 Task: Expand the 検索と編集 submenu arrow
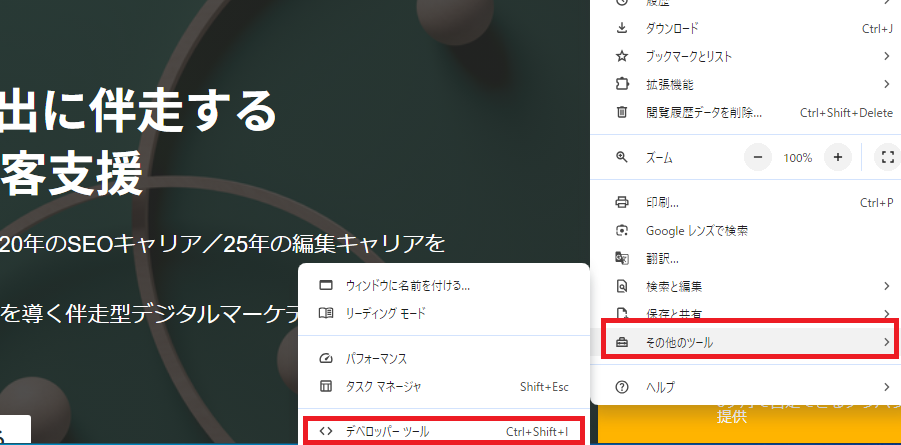pos(887,286)
